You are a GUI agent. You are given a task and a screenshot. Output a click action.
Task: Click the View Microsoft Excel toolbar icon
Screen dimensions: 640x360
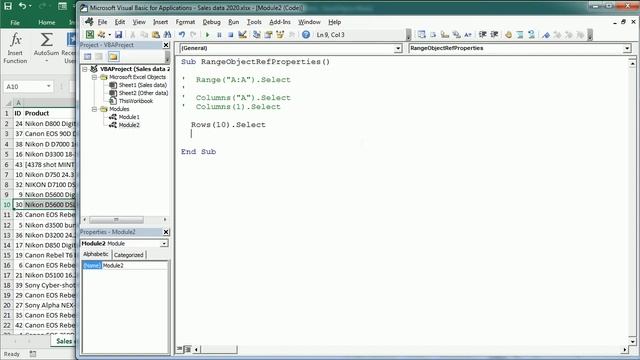pos(90,35)
